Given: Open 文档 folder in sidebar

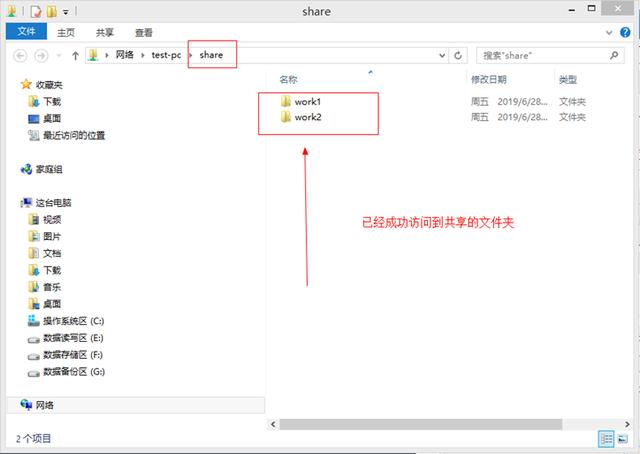Looking at the screenshot, I should [45, 253].
